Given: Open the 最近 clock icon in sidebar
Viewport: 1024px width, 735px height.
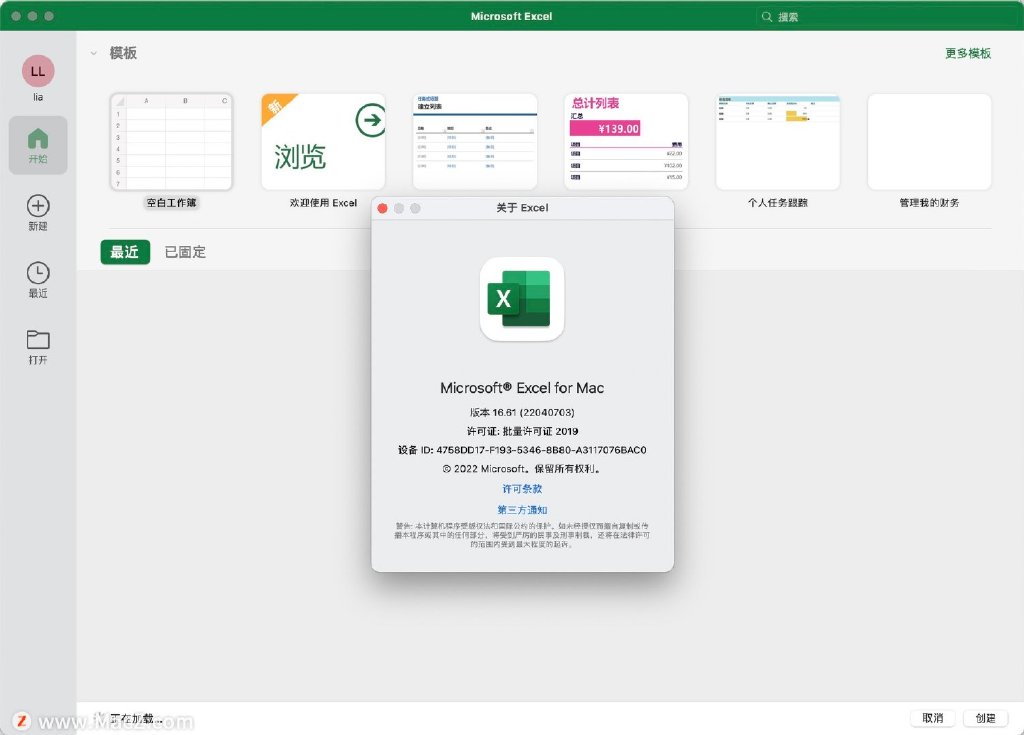Looking at the screenshot, I should pos(38,273).
